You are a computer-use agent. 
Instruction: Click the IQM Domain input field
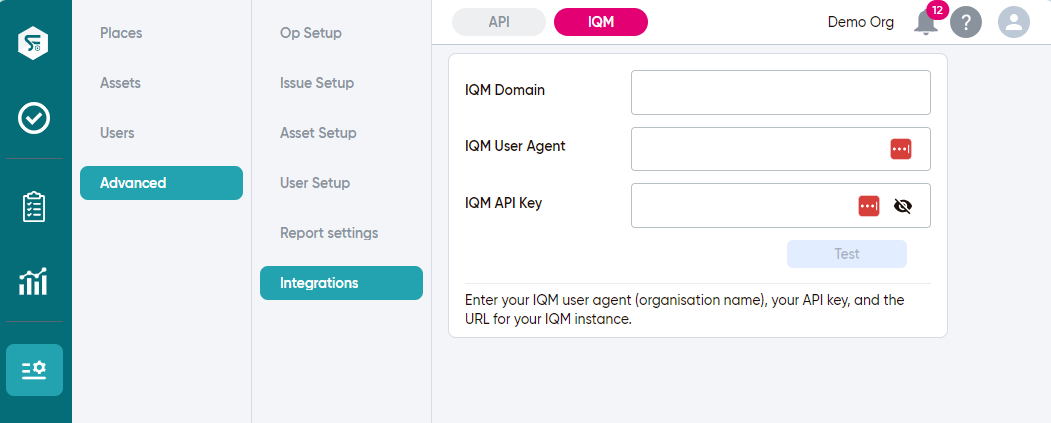click(780, 93)
